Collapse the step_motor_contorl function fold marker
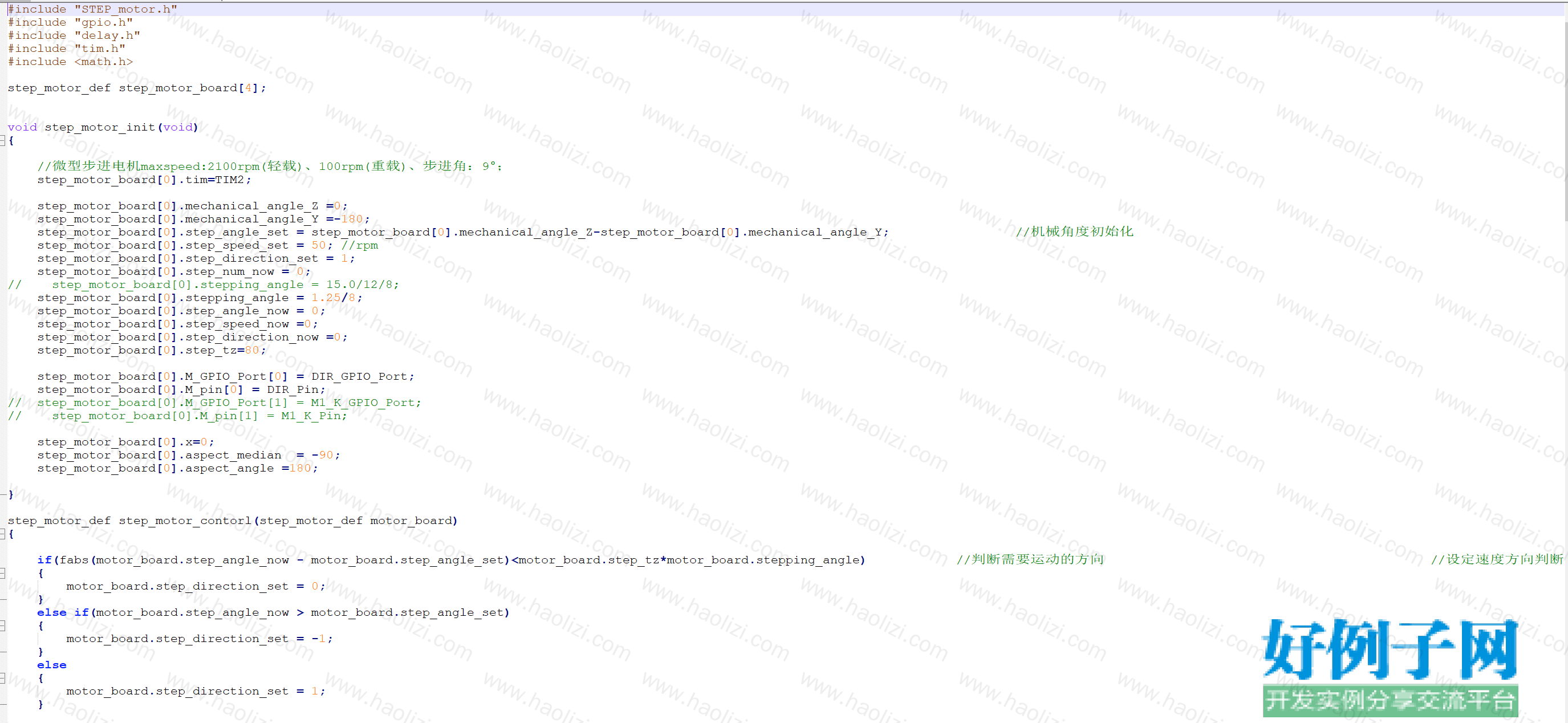Viewport: 1568px width, 723px height. [2, 534]
